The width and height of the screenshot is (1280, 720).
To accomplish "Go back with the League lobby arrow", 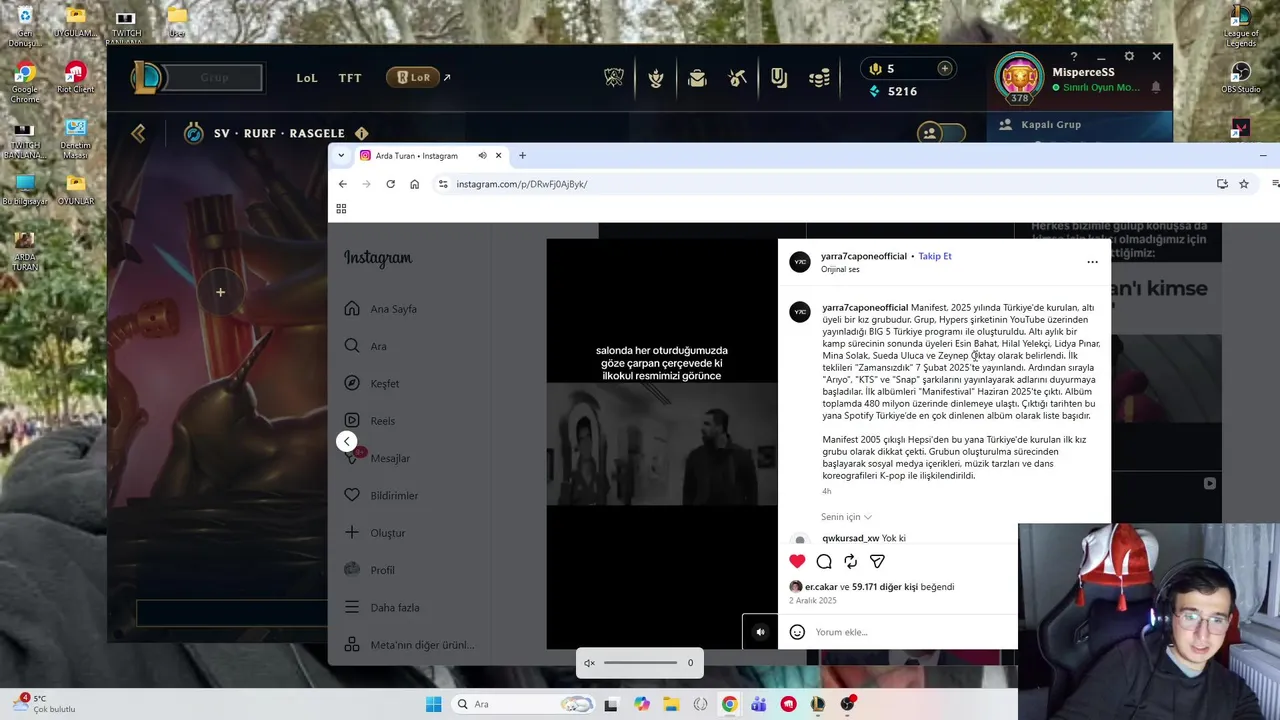I will coord(139,133).
